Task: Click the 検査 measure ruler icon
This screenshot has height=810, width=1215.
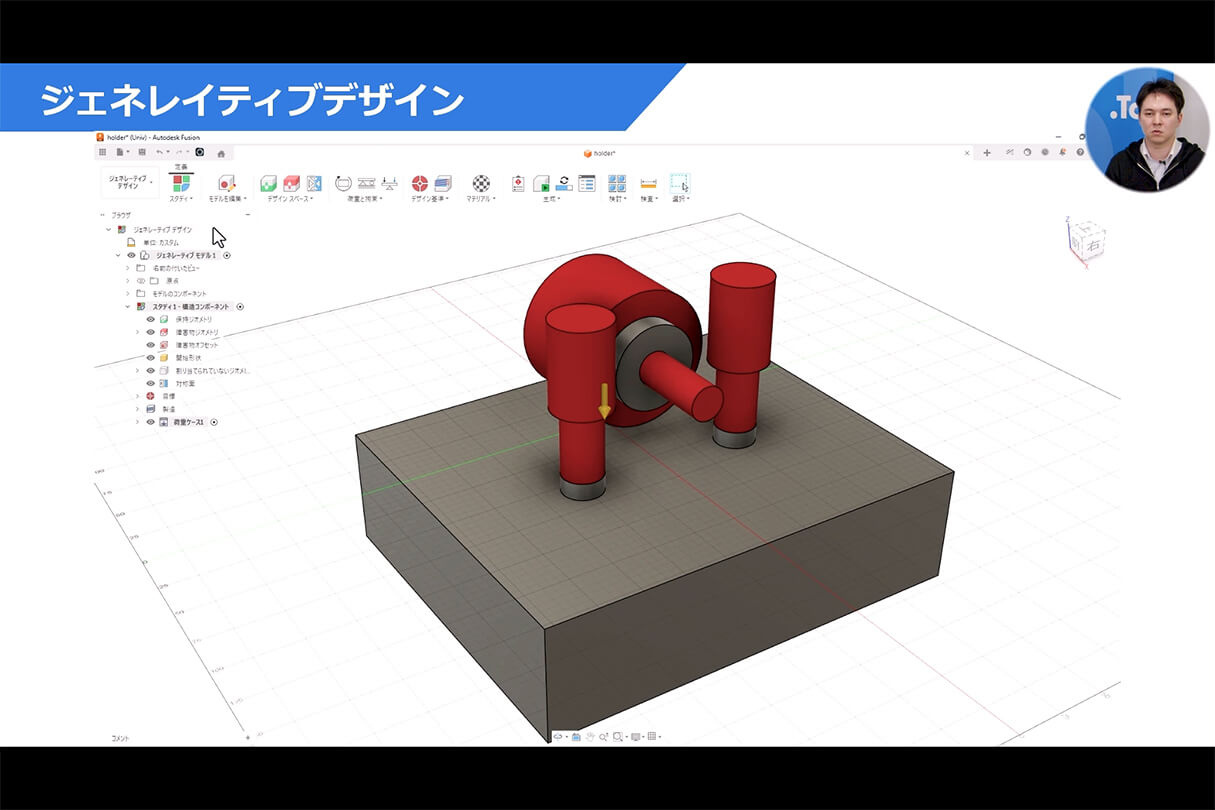Action: pyautogui.click(x=649, y=183)
